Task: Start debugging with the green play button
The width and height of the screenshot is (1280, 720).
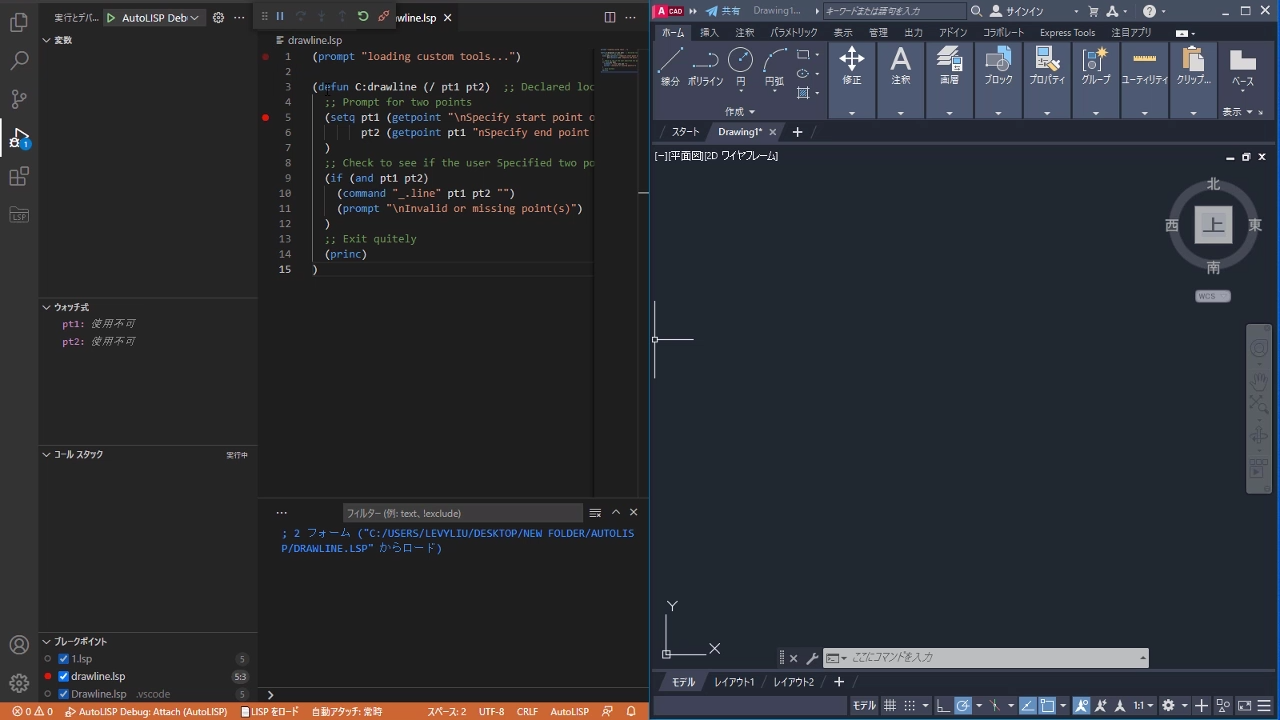Action: point(111,18)
